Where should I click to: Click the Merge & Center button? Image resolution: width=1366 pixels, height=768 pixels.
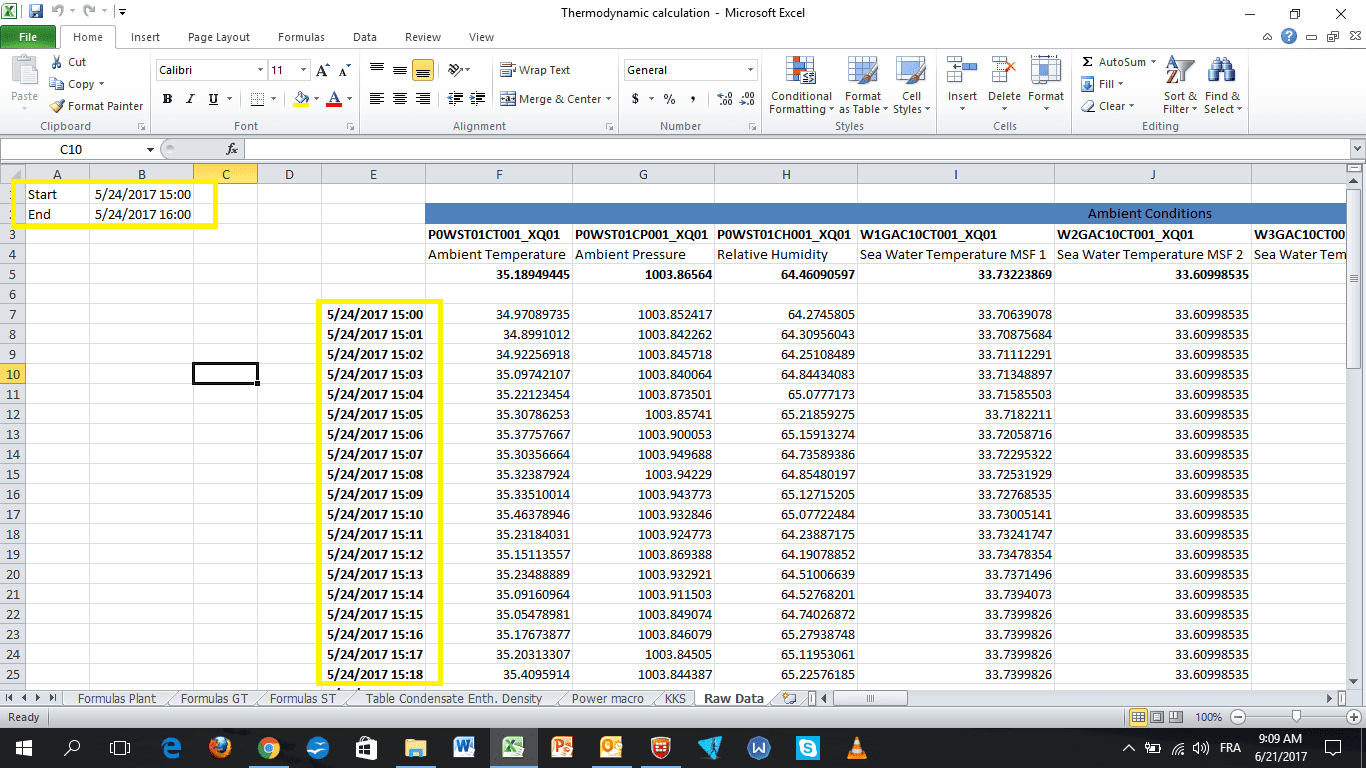551,99
